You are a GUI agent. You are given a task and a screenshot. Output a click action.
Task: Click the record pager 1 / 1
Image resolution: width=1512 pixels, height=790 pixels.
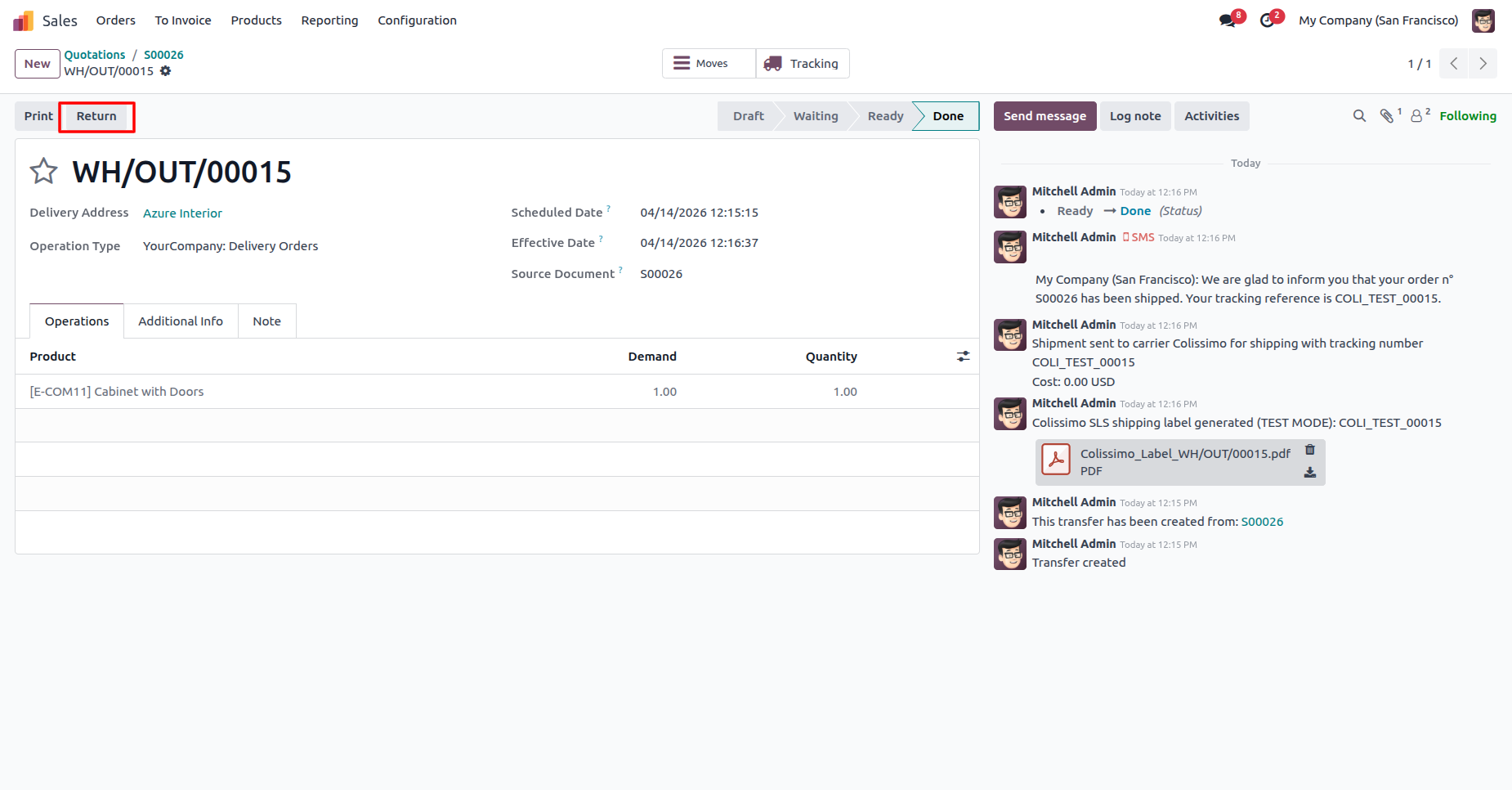point(1420,64)
